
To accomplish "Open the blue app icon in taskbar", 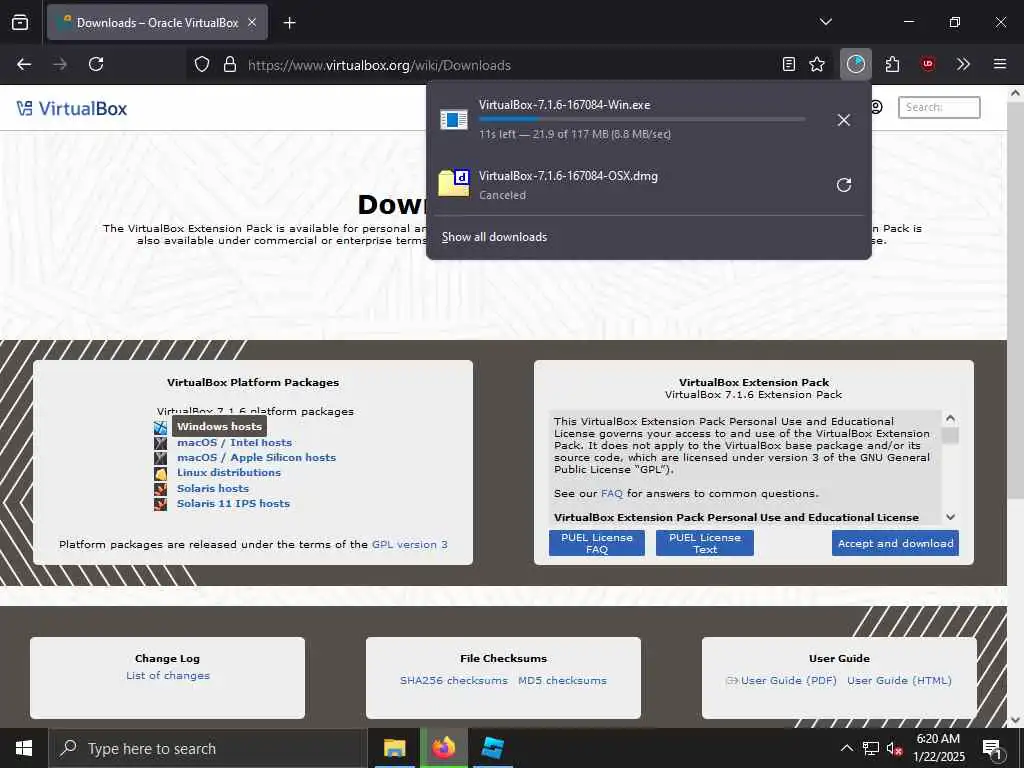I will click(492, 748).
